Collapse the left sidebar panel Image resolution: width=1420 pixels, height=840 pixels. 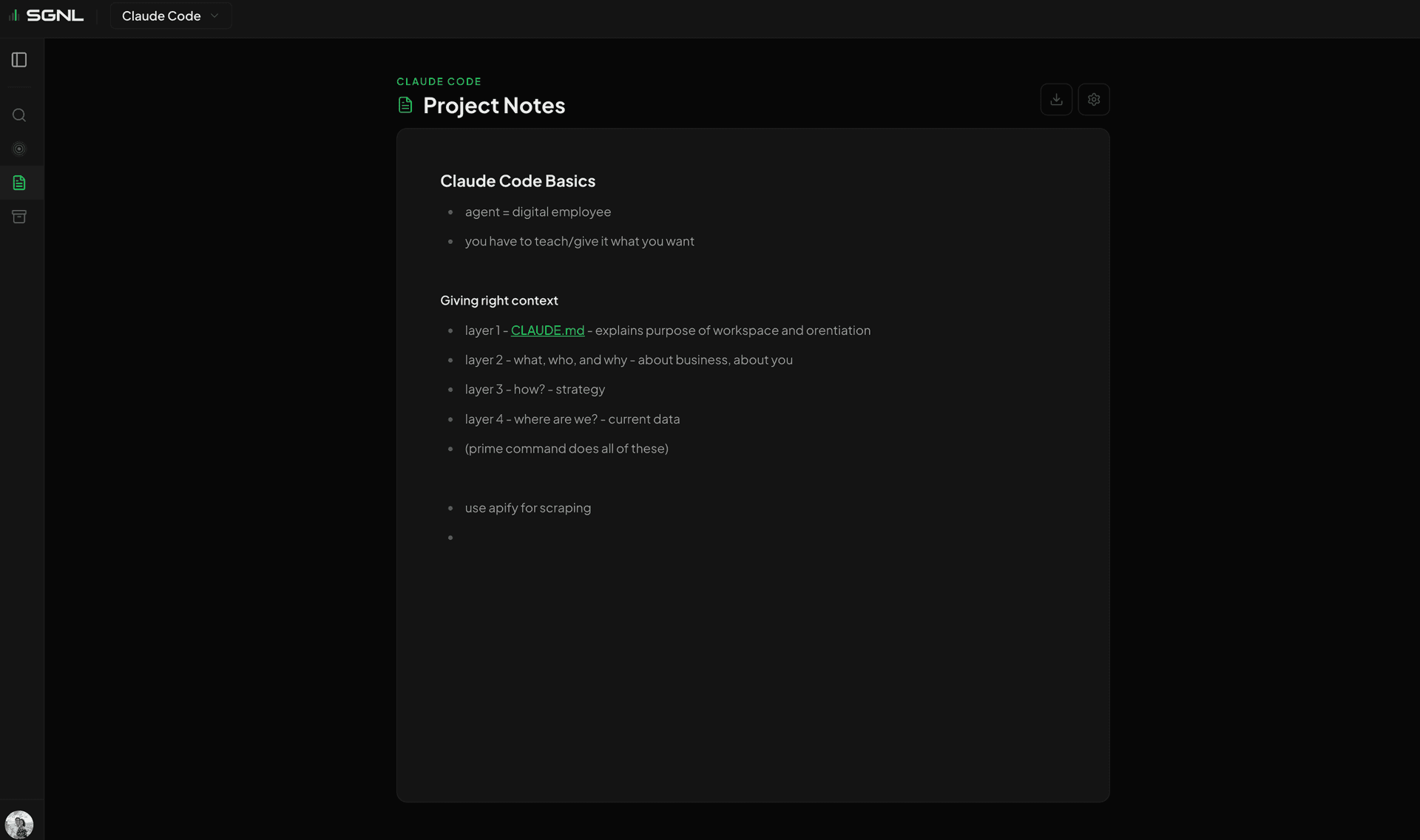(x=18, y=60)
